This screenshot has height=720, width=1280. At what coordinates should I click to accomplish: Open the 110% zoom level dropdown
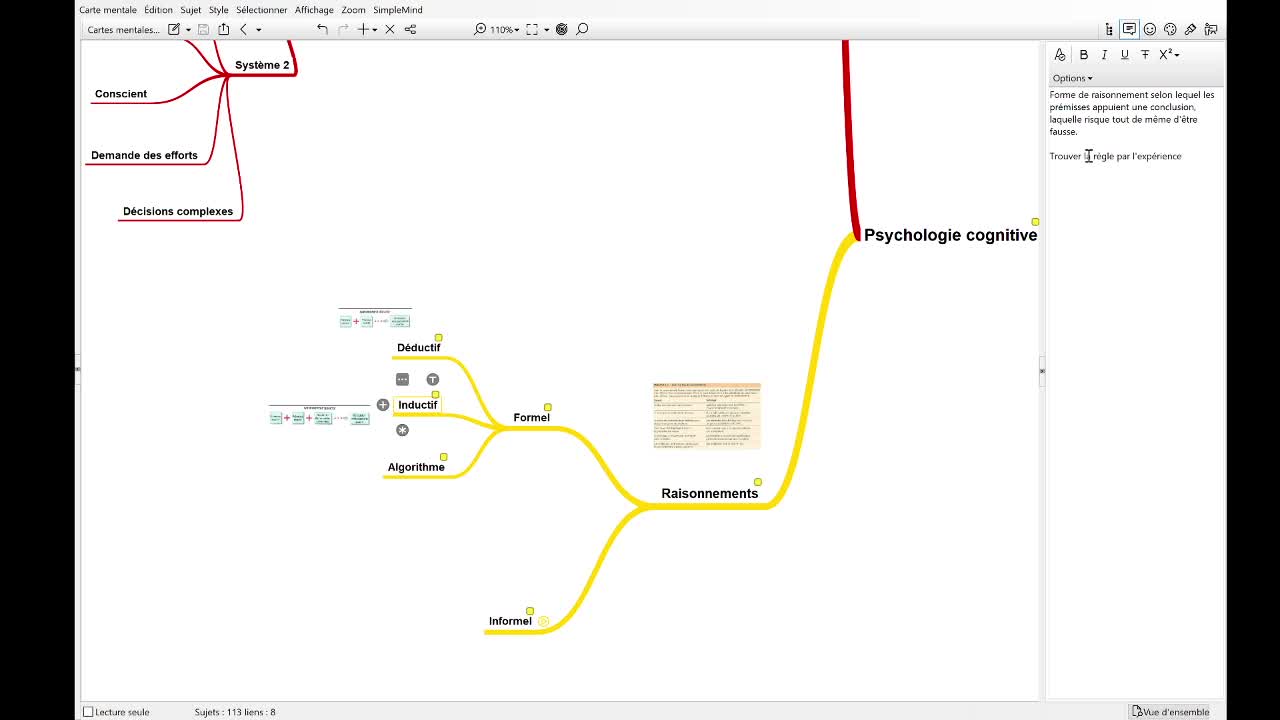click(x=506, y=30)
